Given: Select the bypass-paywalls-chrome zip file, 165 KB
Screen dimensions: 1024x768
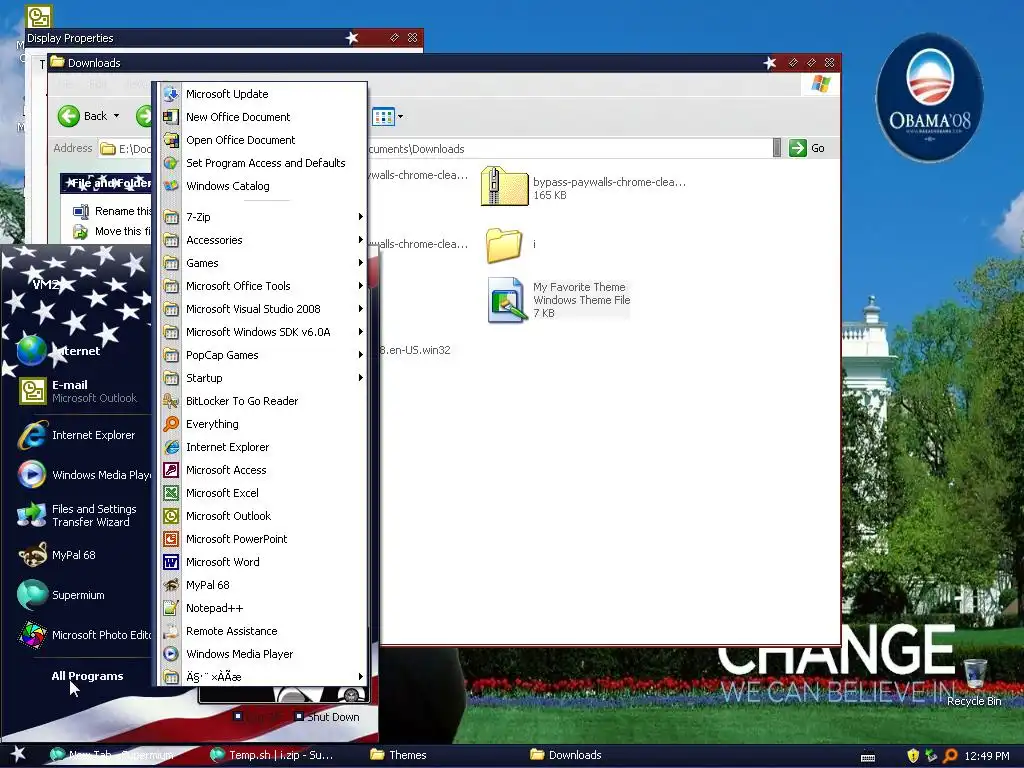Looking at the screenshot, I should 583,187.
